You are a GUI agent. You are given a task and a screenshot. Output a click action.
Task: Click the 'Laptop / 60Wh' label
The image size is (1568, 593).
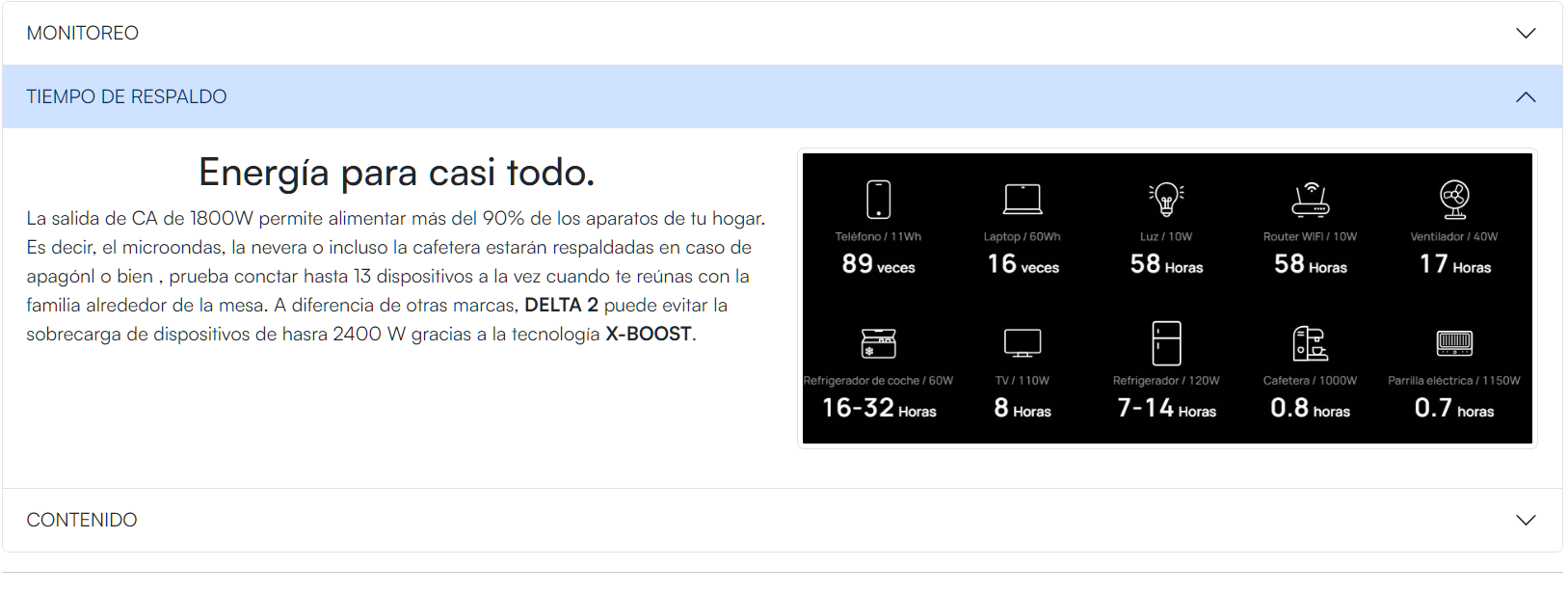[1023, 236]
